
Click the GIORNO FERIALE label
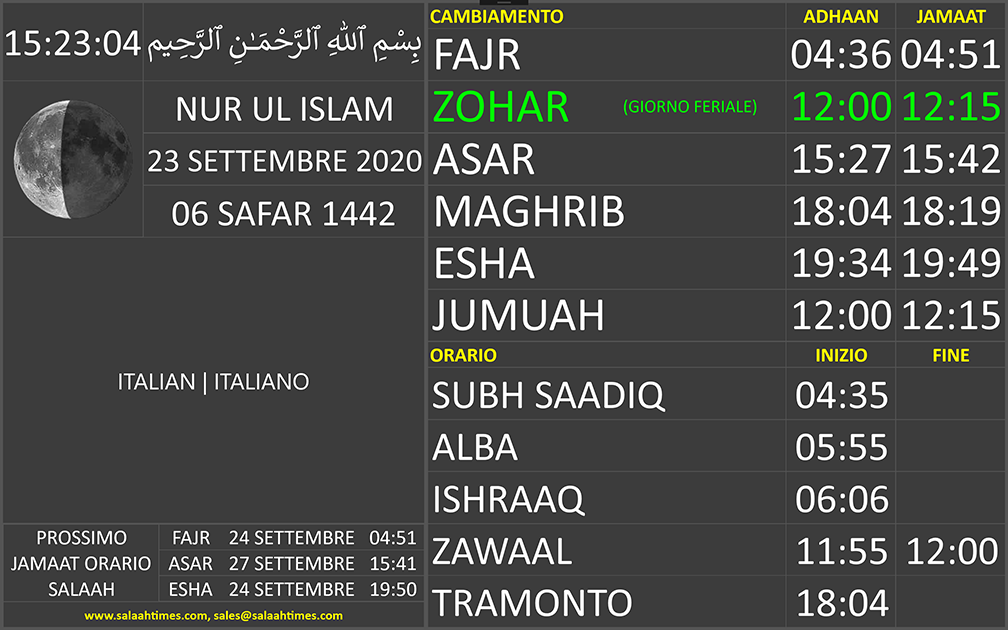pos(689,107)
